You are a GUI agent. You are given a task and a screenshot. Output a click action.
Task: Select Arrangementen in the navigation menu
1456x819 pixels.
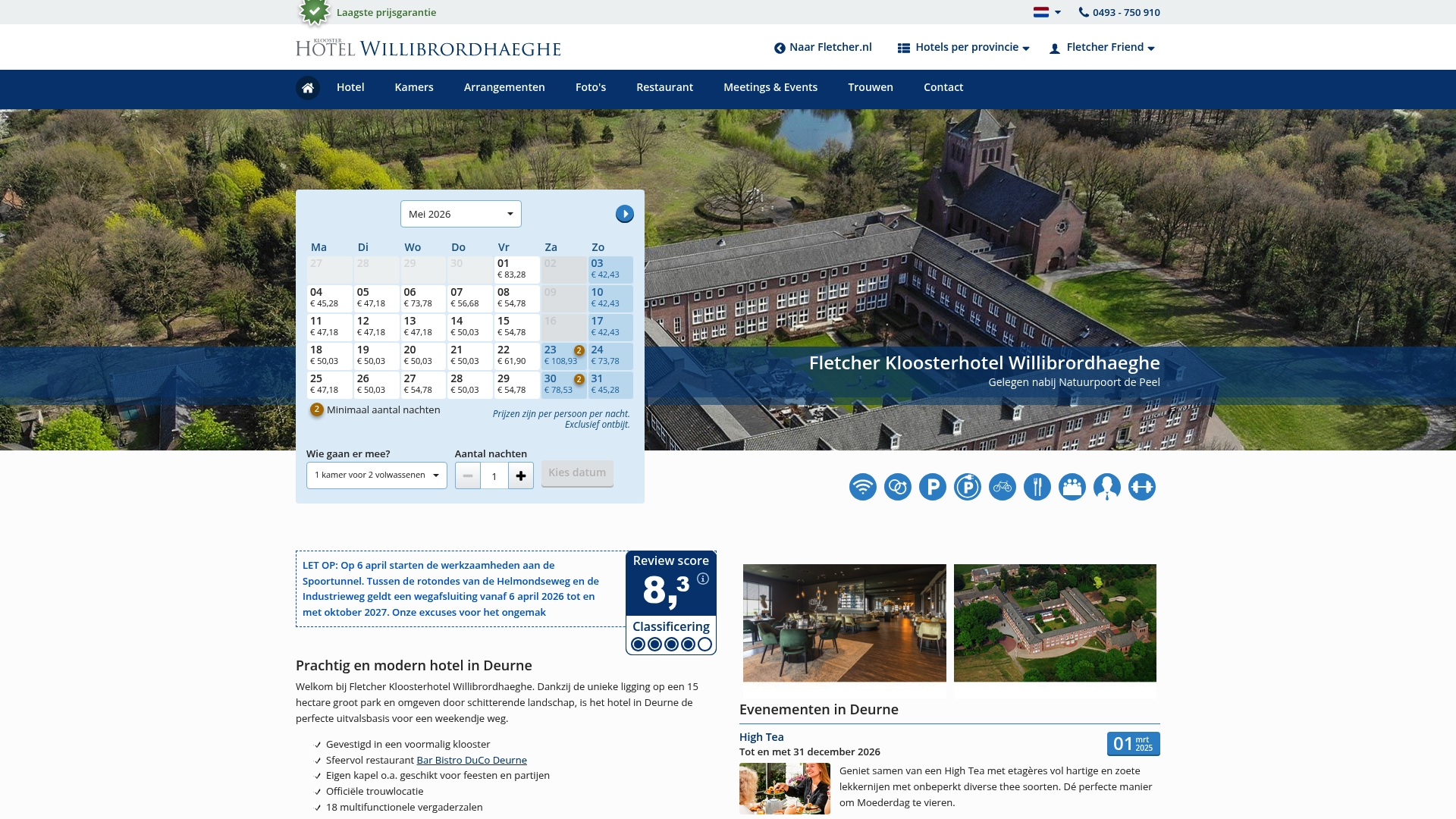(504, 87)
